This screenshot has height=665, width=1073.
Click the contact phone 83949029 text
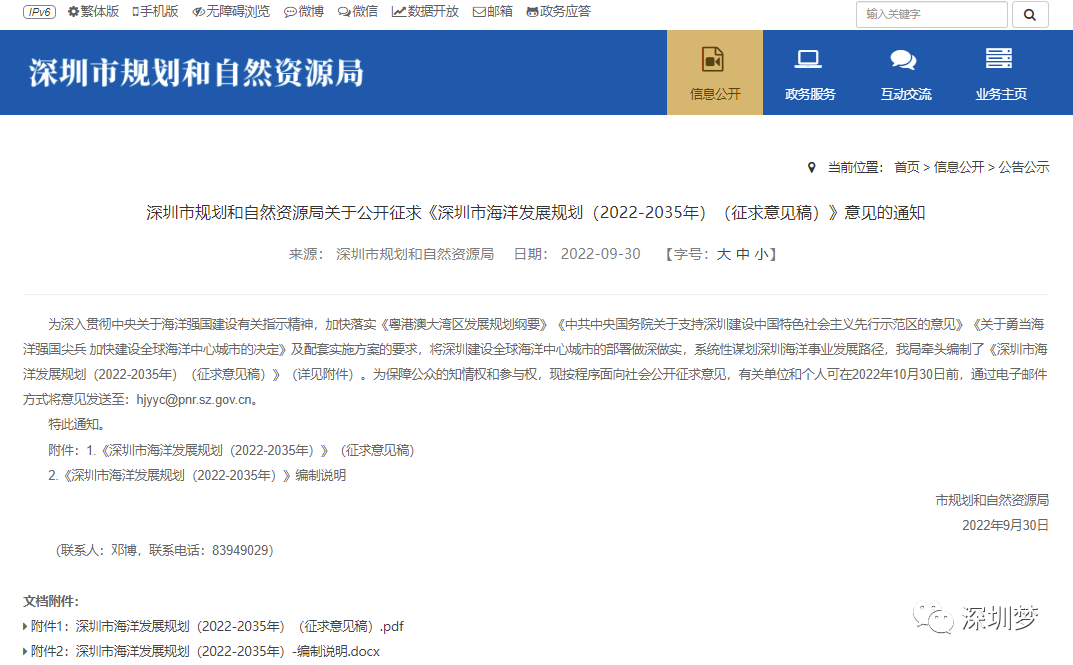pyautogui.click(x=240, y=550)
